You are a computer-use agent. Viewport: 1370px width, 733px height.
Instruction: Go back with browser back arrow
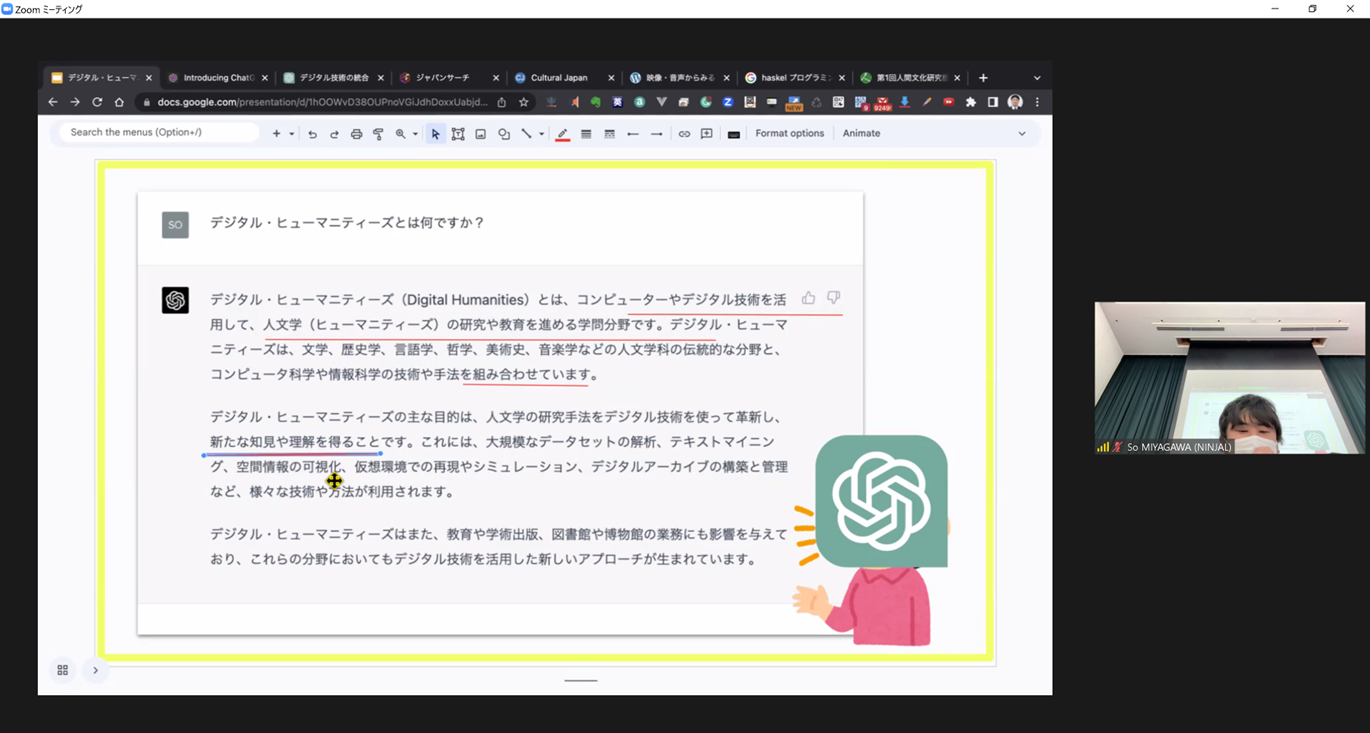53,102
